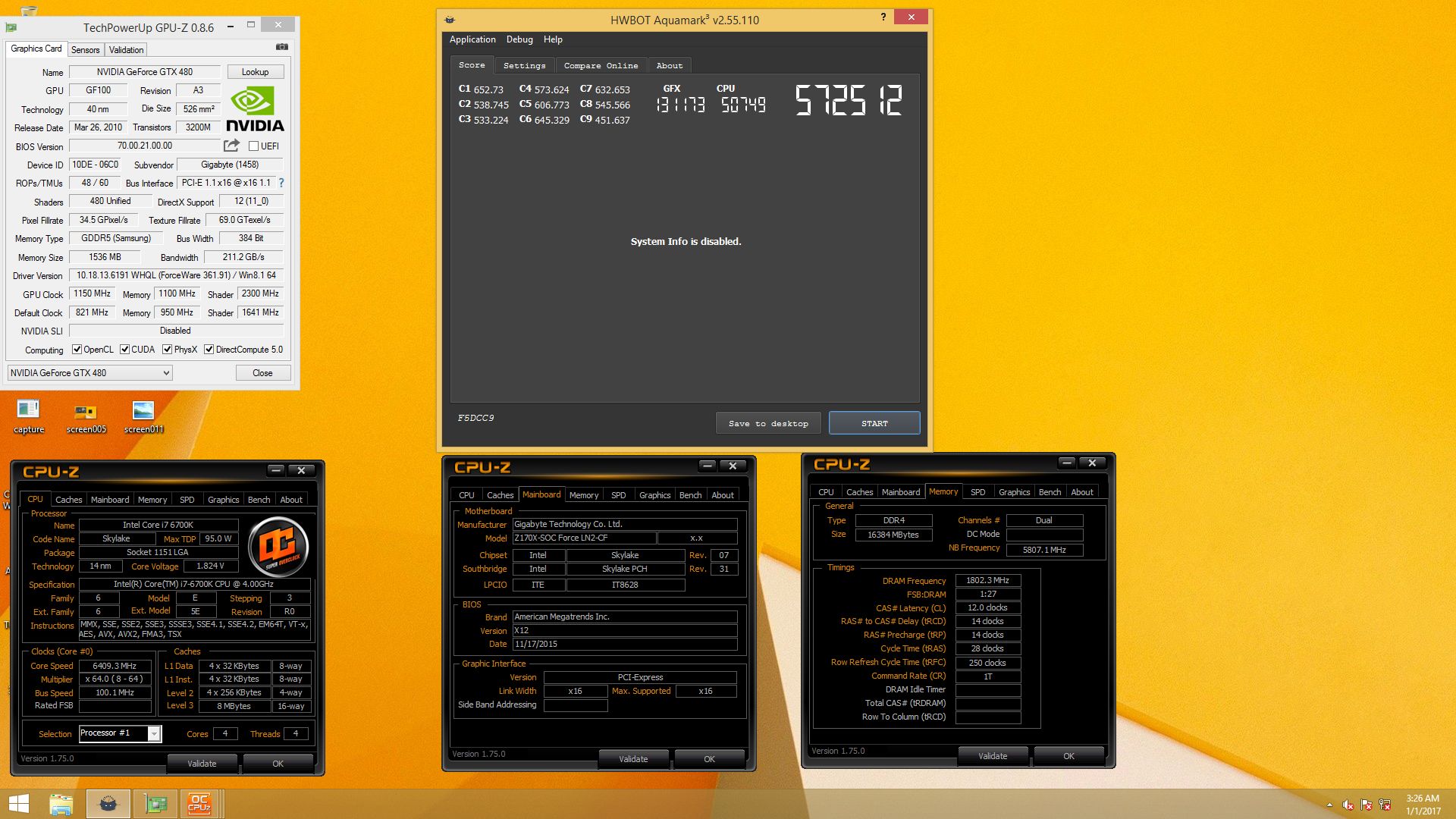Open the GPU selection dropdown in GPU-Z
This screenshot has height=819, width=1456.
[89, 373]
